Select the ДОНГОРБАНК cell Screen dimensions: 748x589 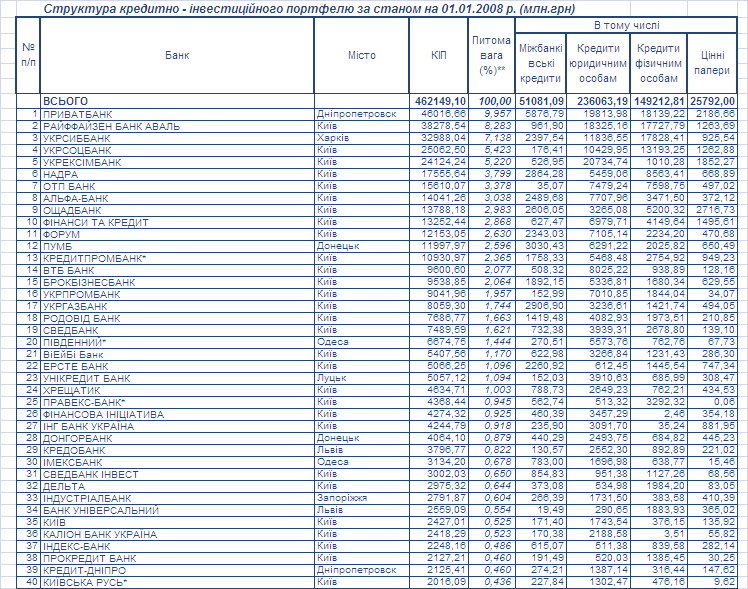[177, 438]
